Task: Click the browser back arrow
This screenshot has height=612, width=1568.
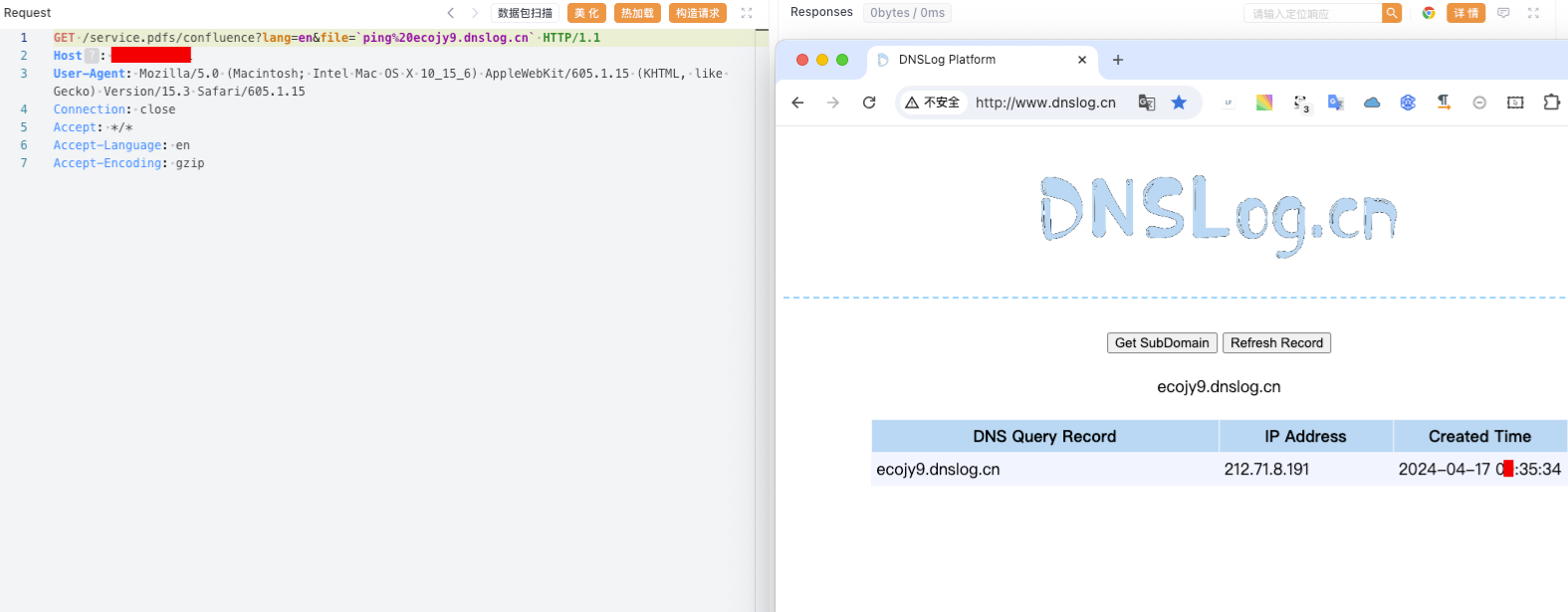Action: point(797,102)
